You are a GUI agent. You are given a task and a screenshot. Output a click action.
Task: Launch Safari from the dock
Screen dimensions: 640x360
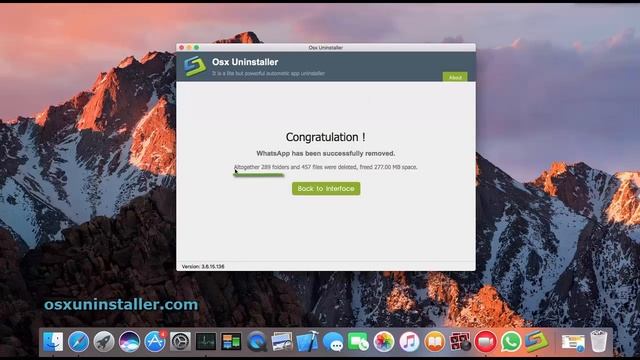pyautogui.click(x=78, y=341)
